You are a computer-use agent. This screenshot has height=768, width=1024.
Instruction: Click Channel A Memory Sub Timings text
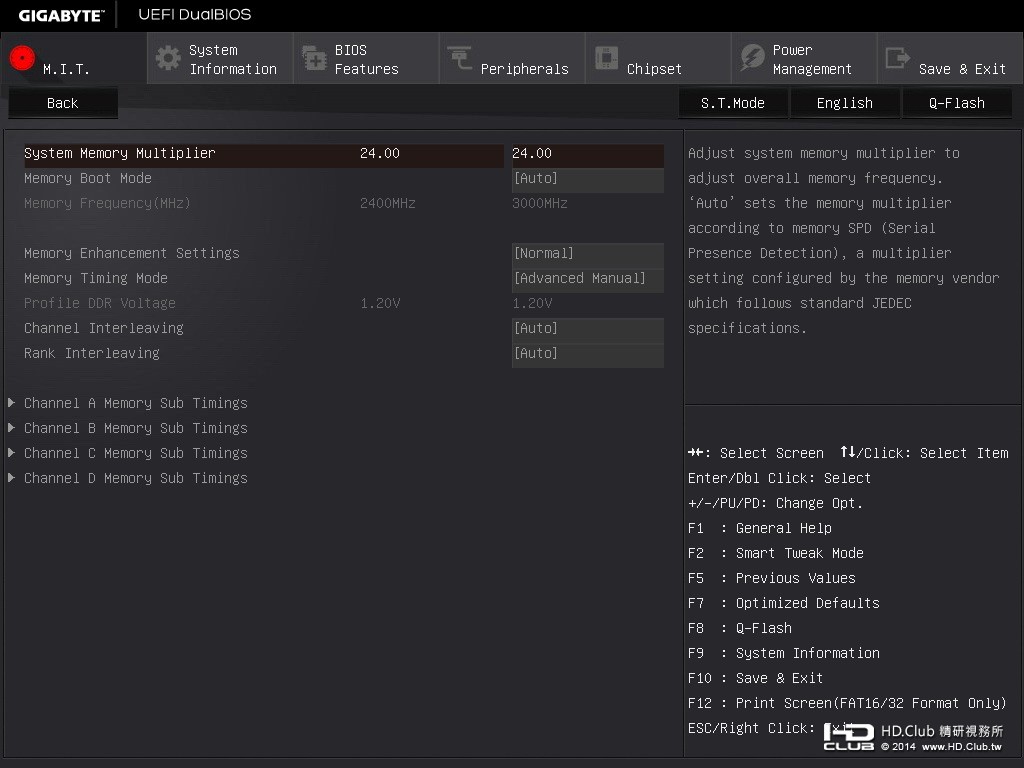pyautogui.click(x=136, y=404)
